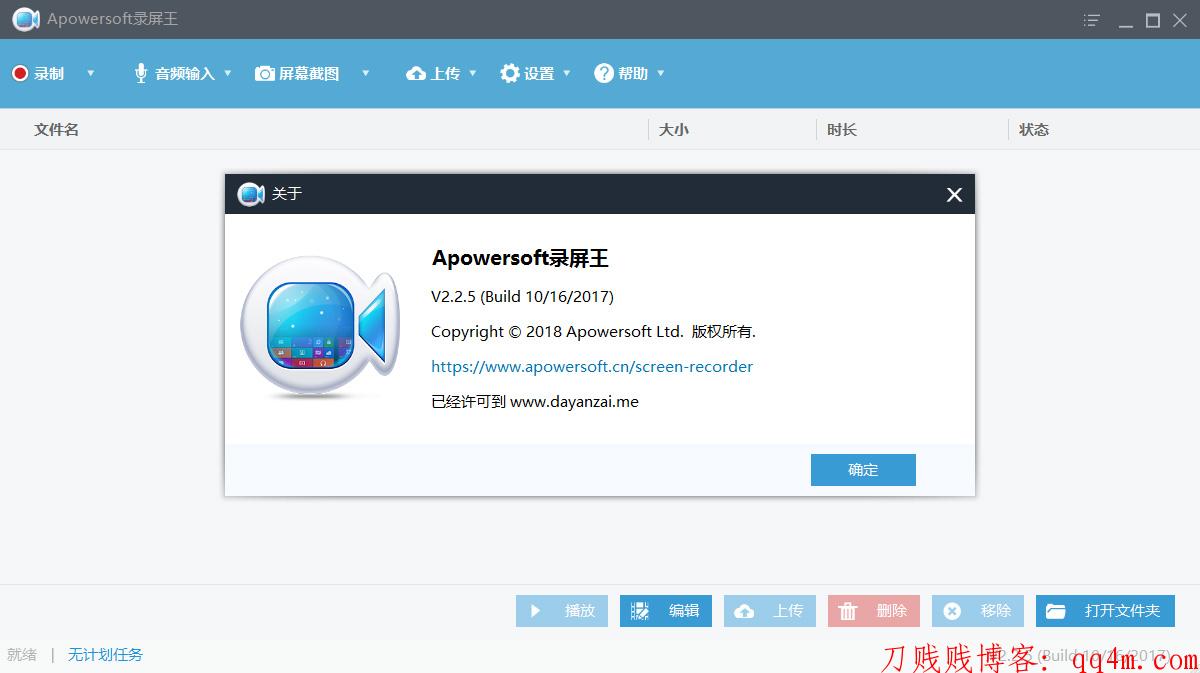Open the apowersoft.cn screen-recorder link
This screenshot has height=673, width=1200.
pos(592,366)
